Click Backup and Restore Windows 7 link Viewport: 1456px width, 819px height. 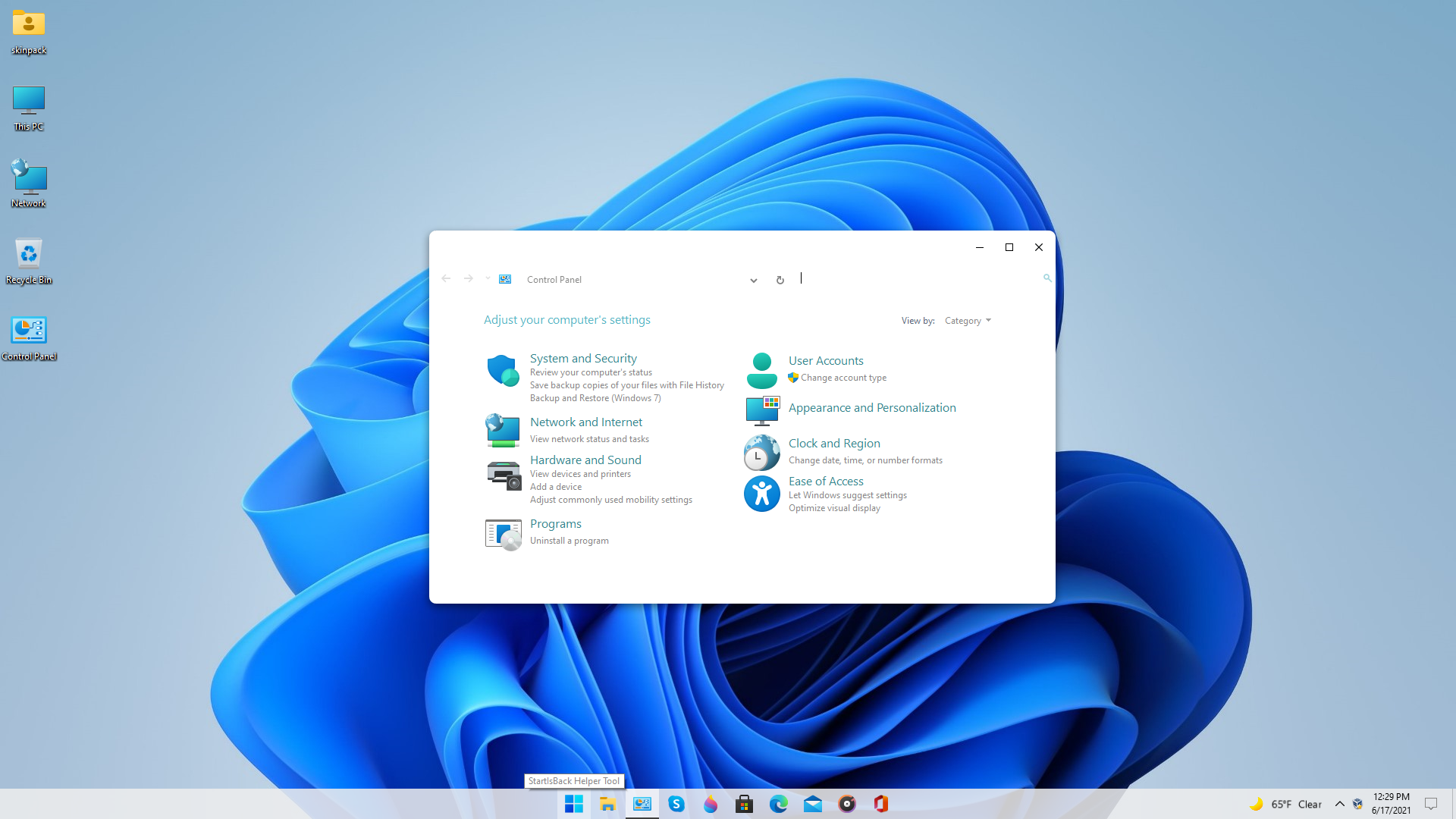click(x=595, y=397)
